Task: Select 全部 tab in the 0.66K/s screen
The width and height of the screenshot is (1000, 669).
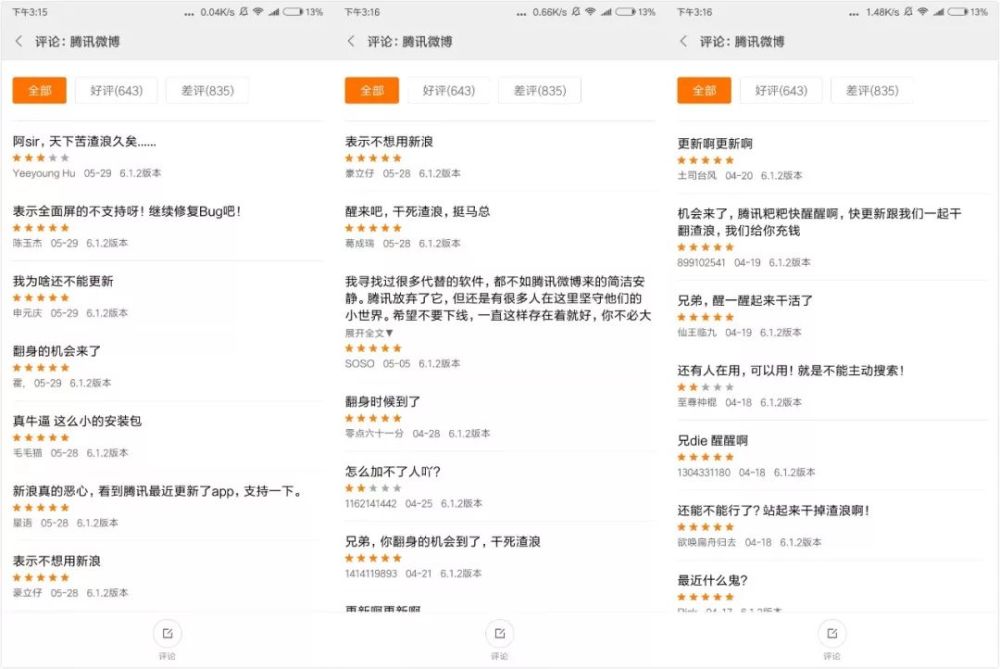Action: [372, 90]
